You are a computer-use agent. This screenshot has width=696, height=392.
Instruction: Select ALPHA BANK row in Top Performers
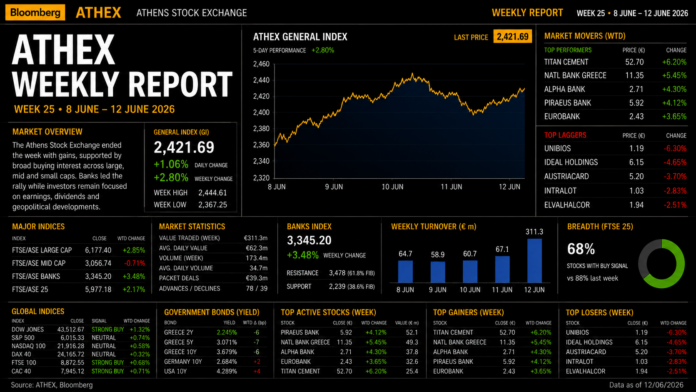pyautogui.click(x=615, y=89)
